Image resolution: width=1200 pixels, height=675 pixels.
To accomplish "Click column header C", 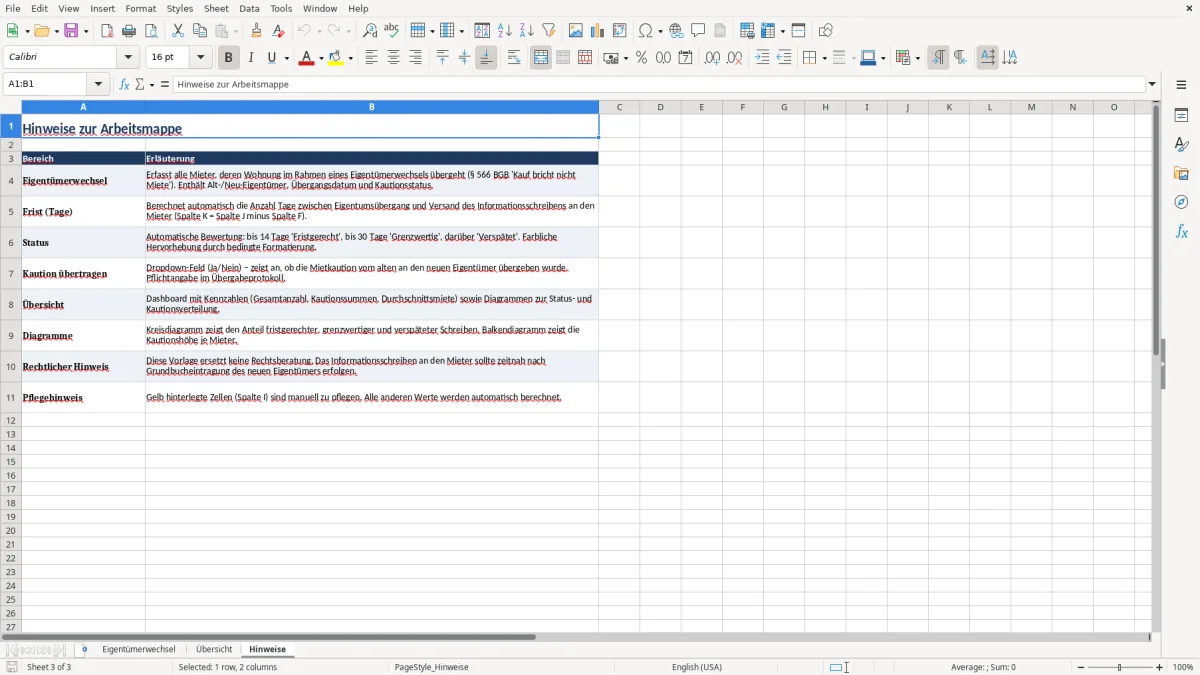I will 619,107.
